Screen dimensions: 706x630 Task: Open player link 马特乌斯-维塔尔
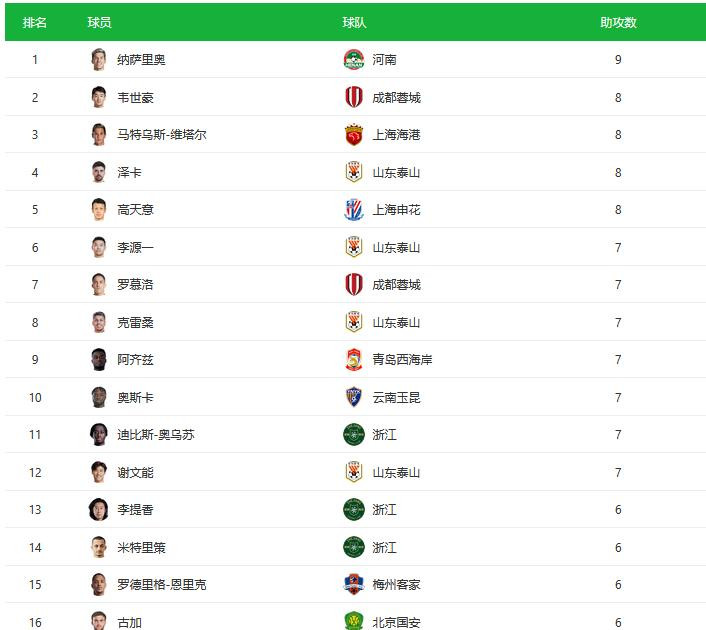pyautogui.click(x=161, y=135)
